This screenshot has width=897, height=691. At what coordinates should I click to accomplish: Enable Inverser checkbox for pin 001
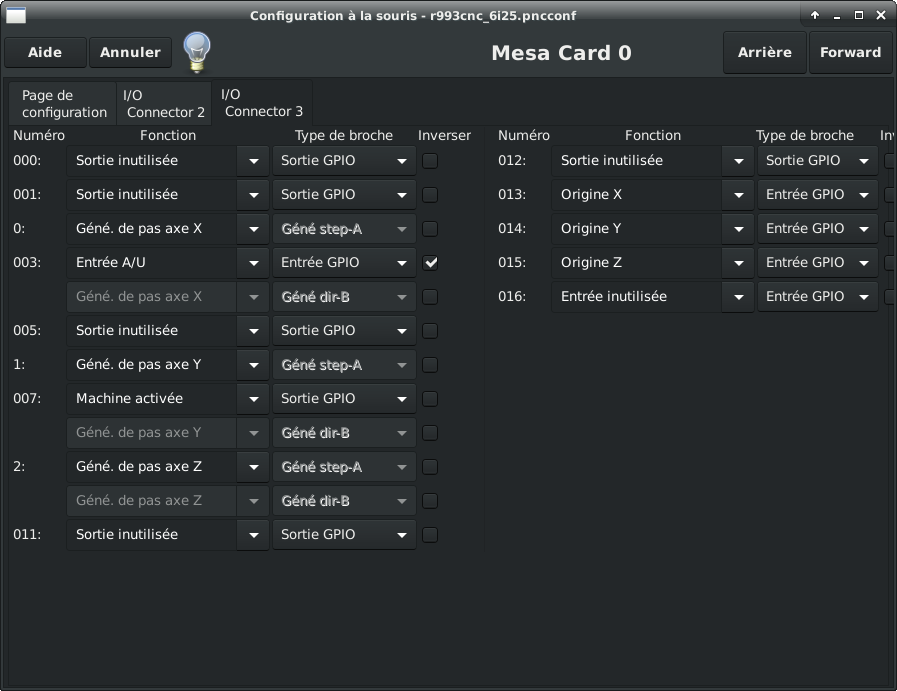tap(430, 195)
